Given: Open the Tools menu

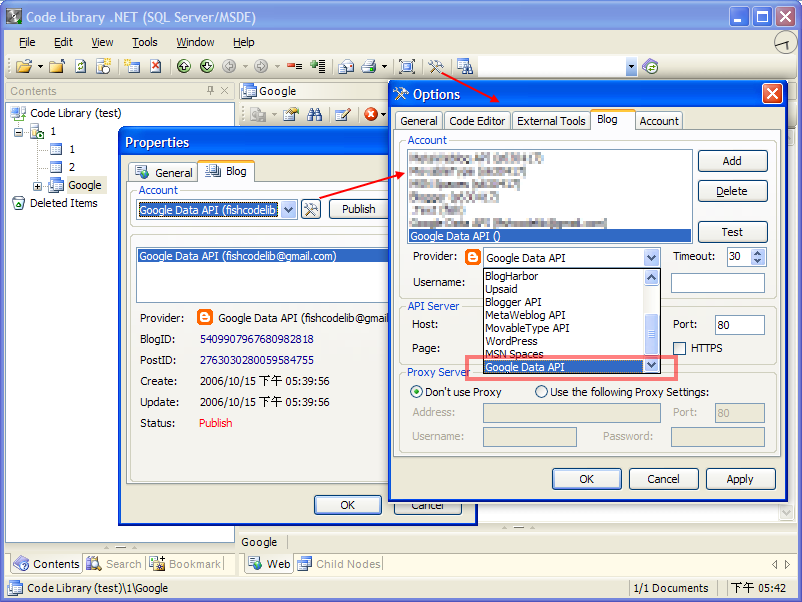Looking at the screenshot, I should pos(145,42).
